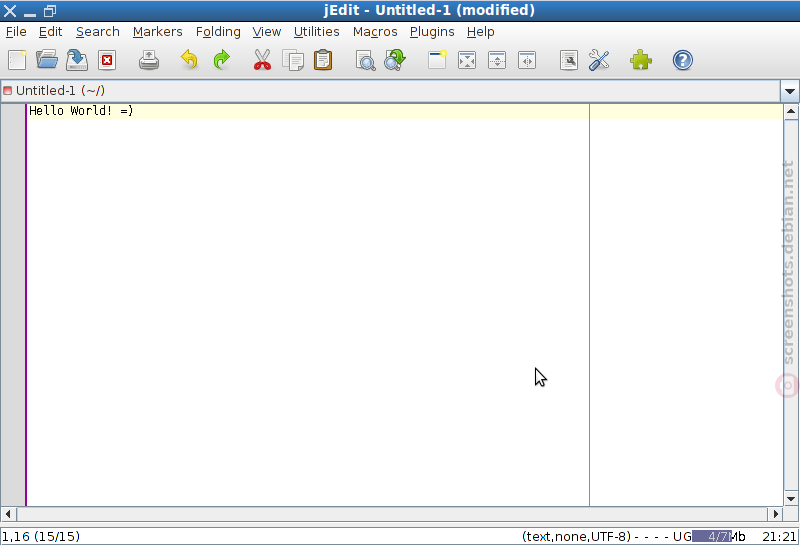Redo the edit with the green arrow
The image size is (800, 546).
(x=221, y=60)
